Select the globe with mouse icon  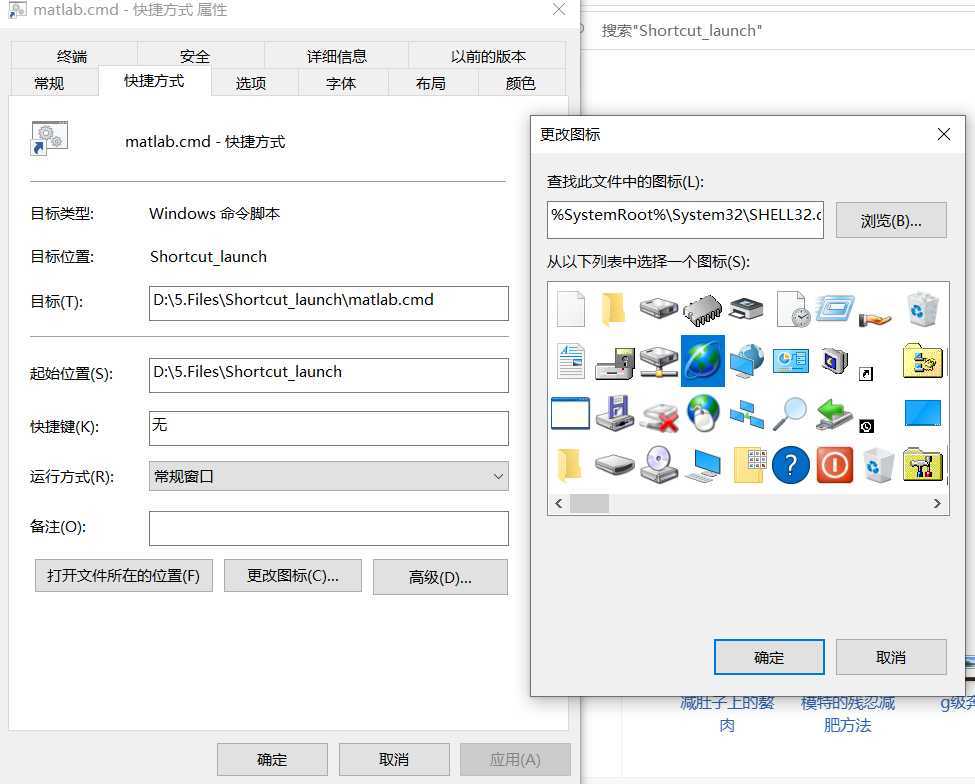(703, 413)
